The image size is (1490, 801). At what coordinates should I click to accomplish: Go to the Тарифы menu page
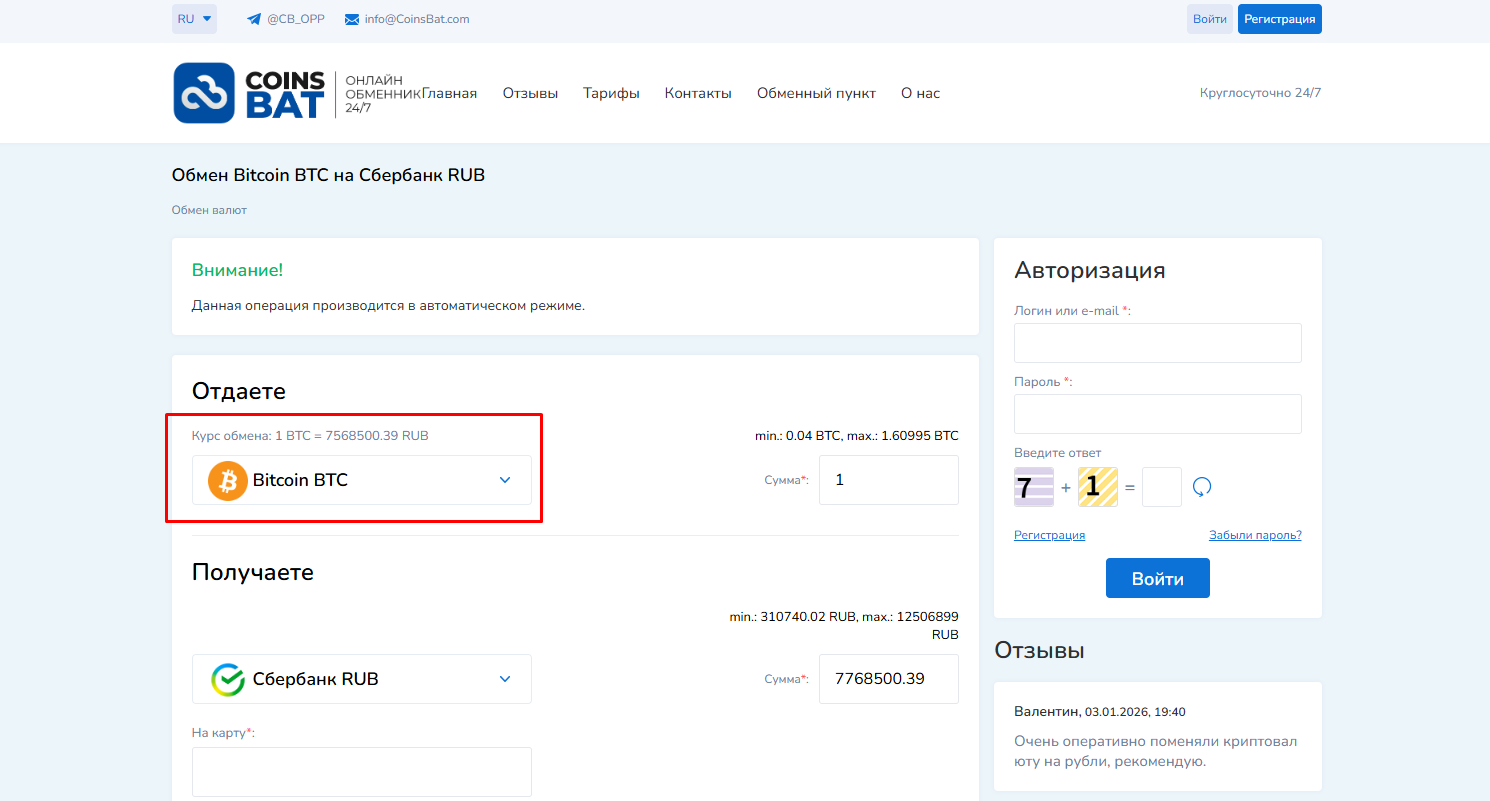pos(611,93)
